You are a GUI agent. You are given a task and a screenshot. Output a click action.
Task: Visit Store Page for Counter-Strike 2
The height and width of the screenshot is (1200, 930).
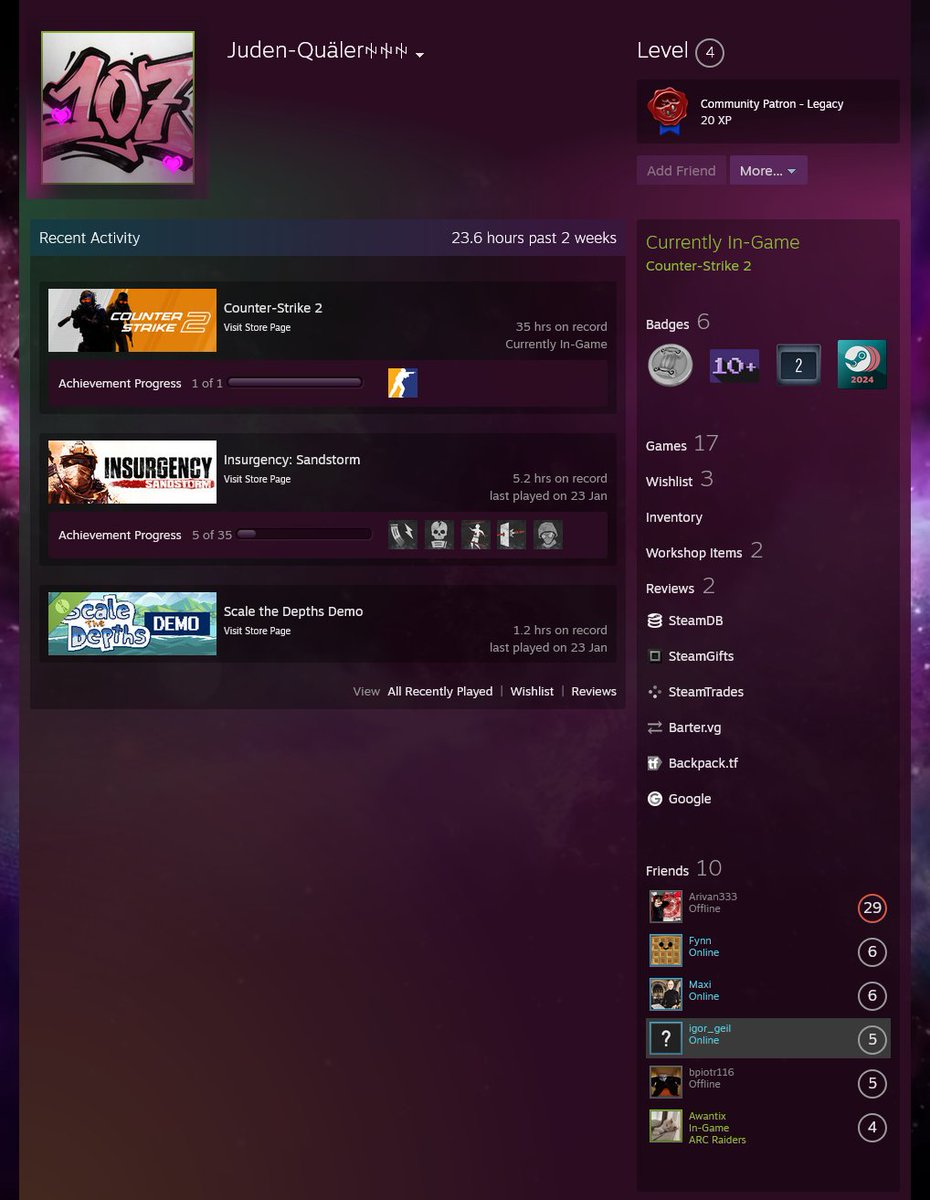click(257, 328)
